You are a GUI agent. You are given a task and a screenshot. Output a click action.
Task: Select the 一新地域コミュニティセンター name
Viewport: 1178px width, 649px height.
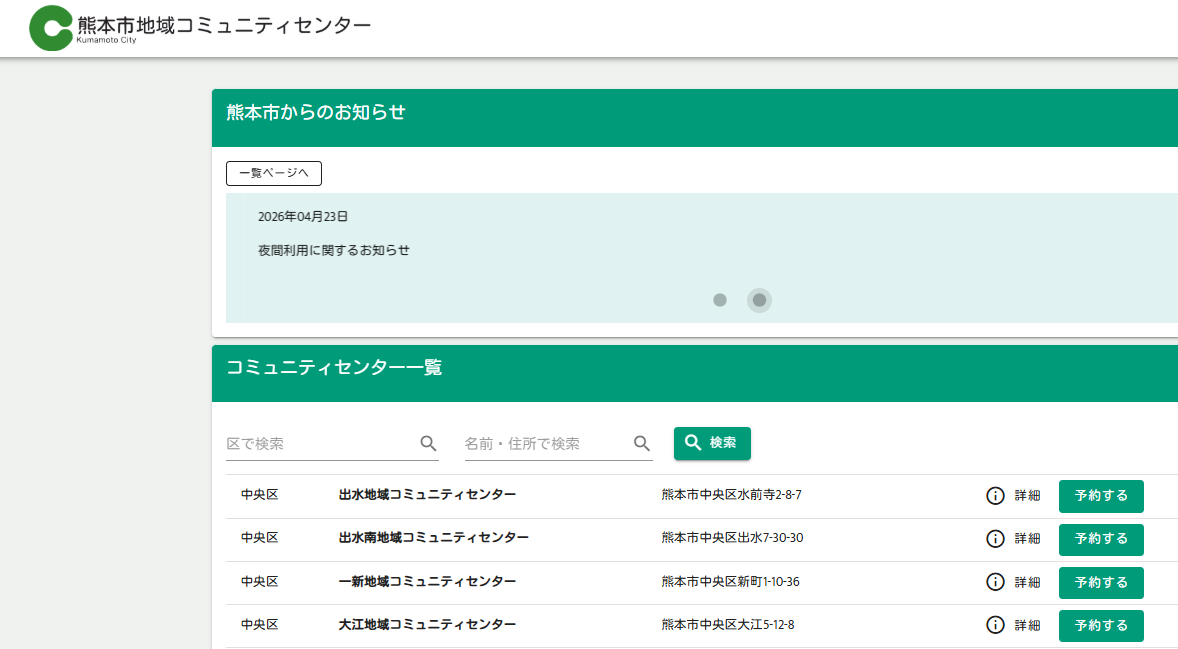click(427, 581)
